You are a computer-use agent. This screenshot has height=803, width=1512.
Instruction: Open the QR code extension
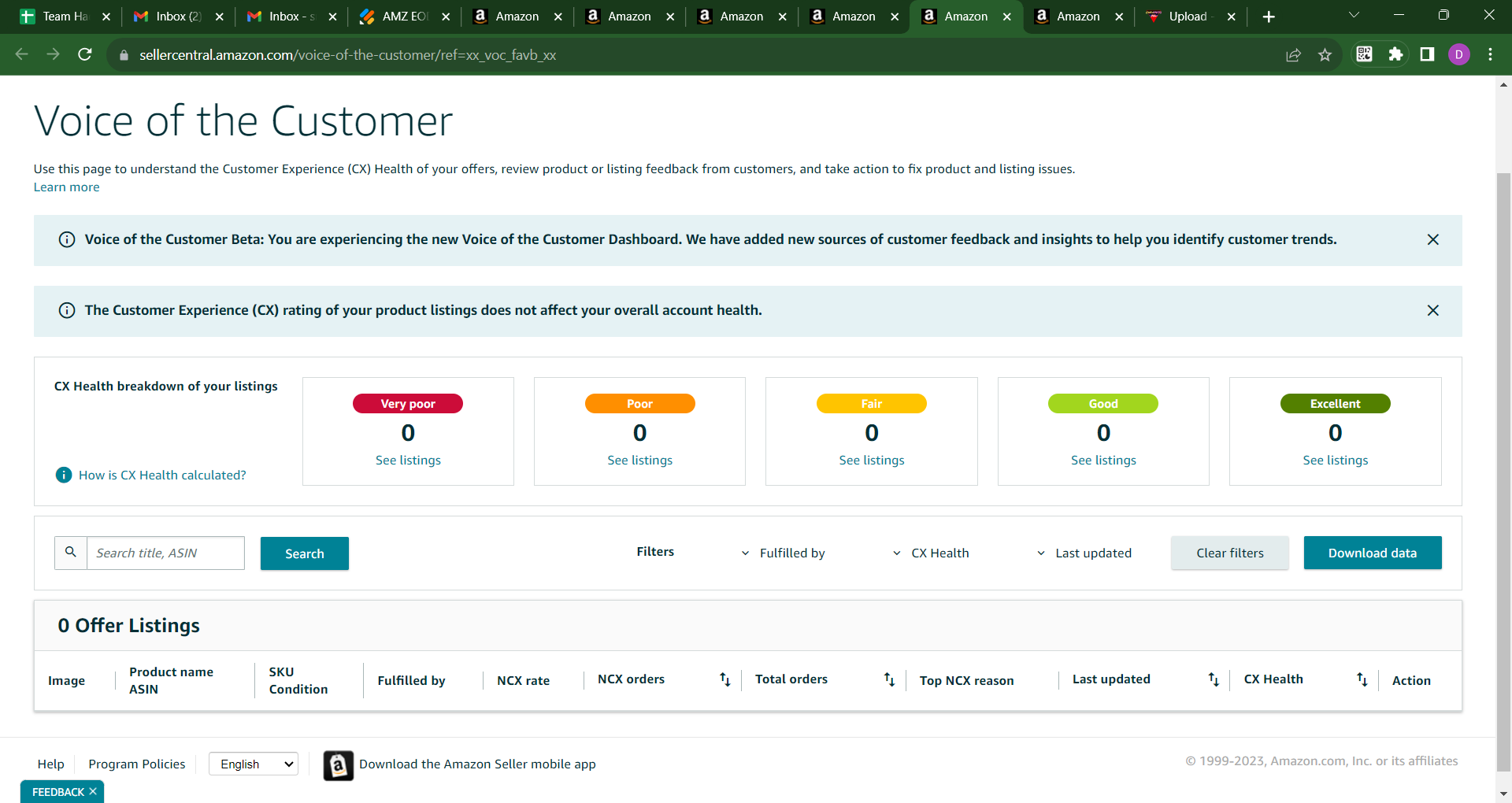click(x=1365, y=54)
